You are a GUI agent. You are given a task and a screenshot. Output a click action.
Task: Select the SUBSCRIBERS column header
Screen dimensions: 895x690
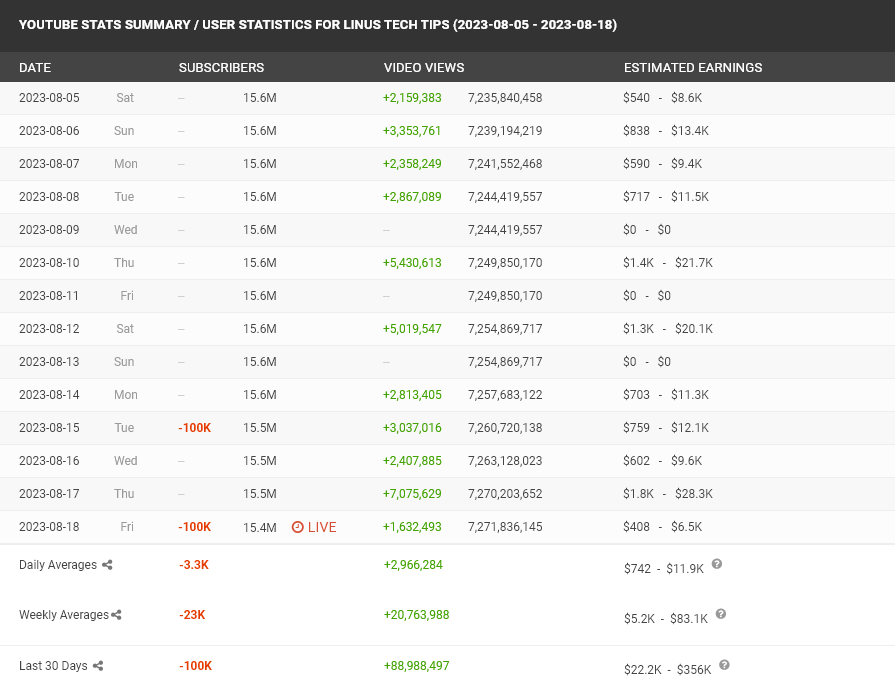click(x=221, y=67)
